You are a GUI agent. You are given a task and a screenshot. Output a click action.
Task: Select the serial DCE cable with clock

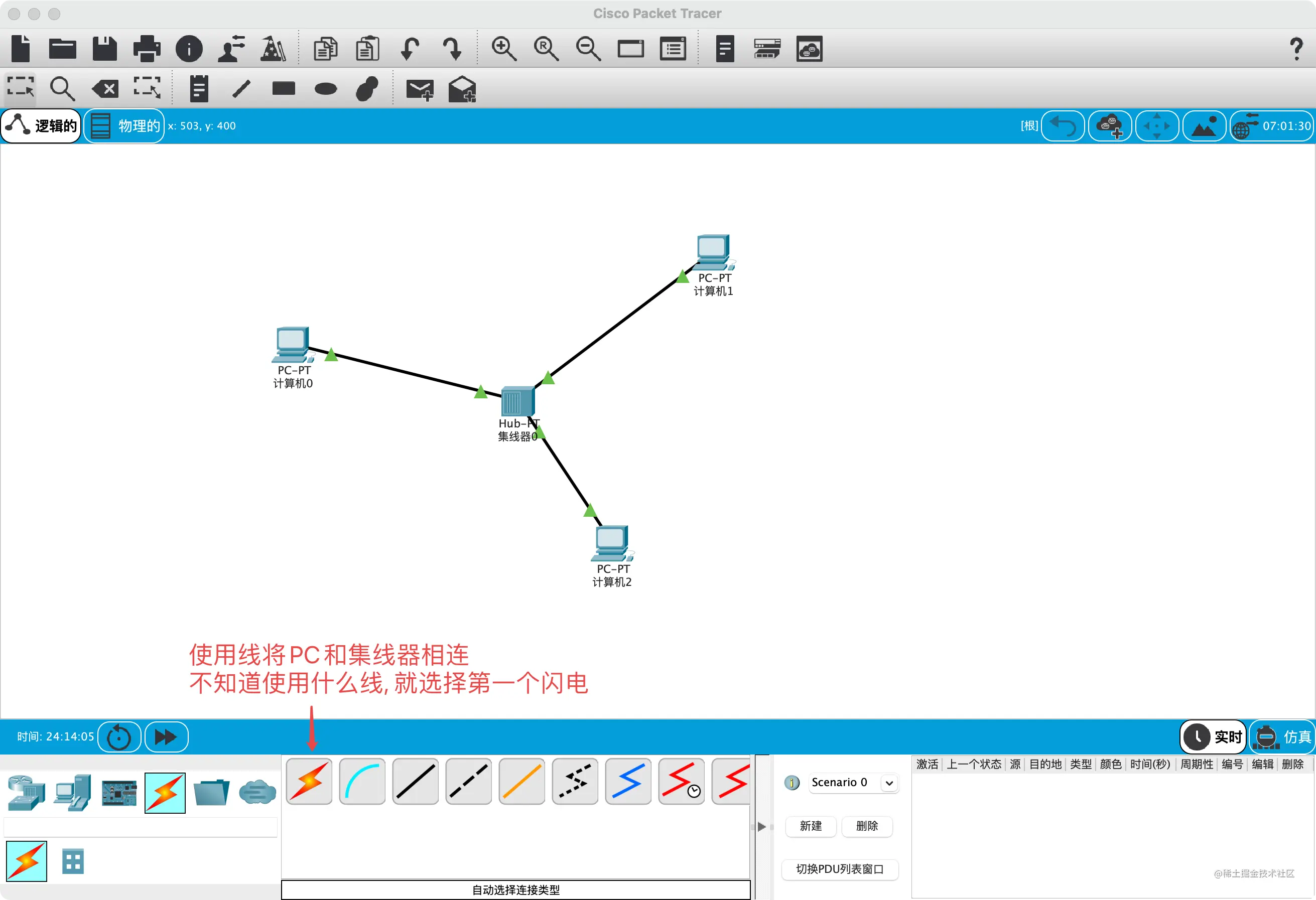click(x=682, y=782)
